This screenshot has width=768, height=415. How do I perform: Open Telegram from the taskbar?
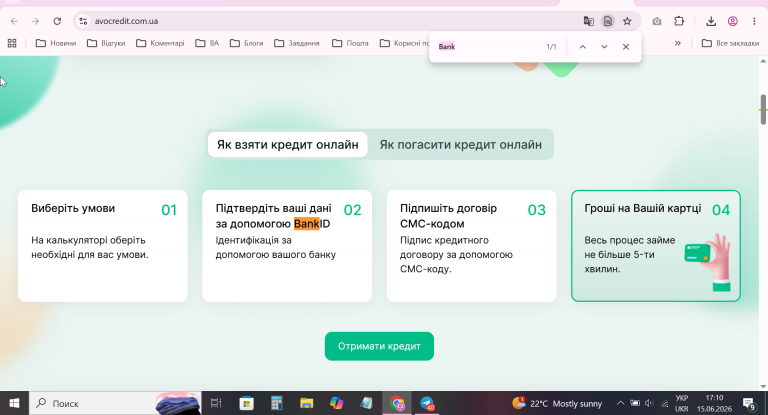pyautogui.click(x=427, y=403)
